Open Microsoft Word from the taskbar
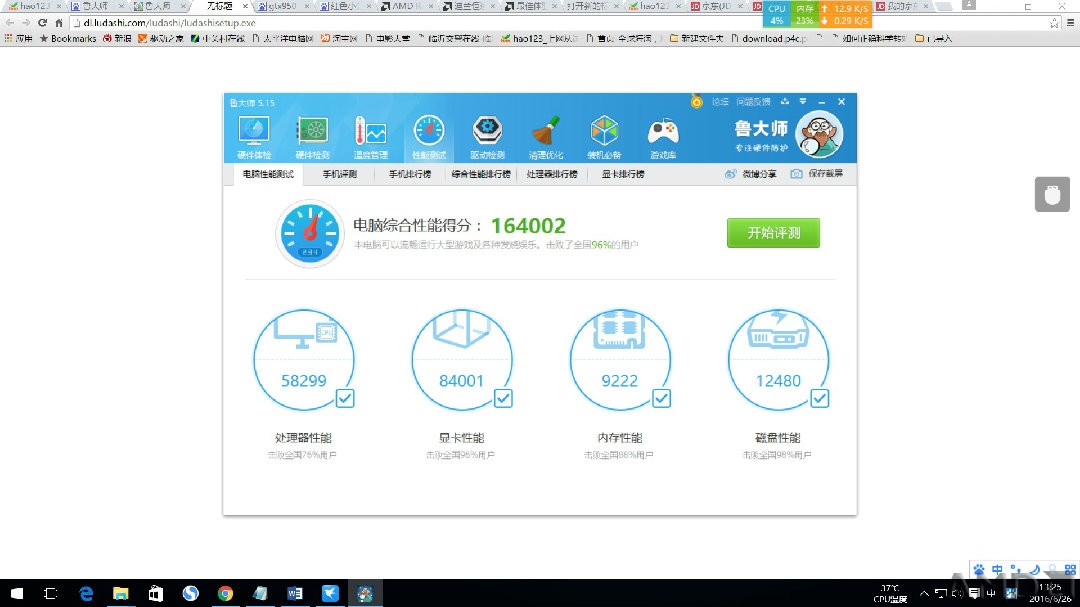The width and height of the screenshot is (1080, 607). click(295, 593)
